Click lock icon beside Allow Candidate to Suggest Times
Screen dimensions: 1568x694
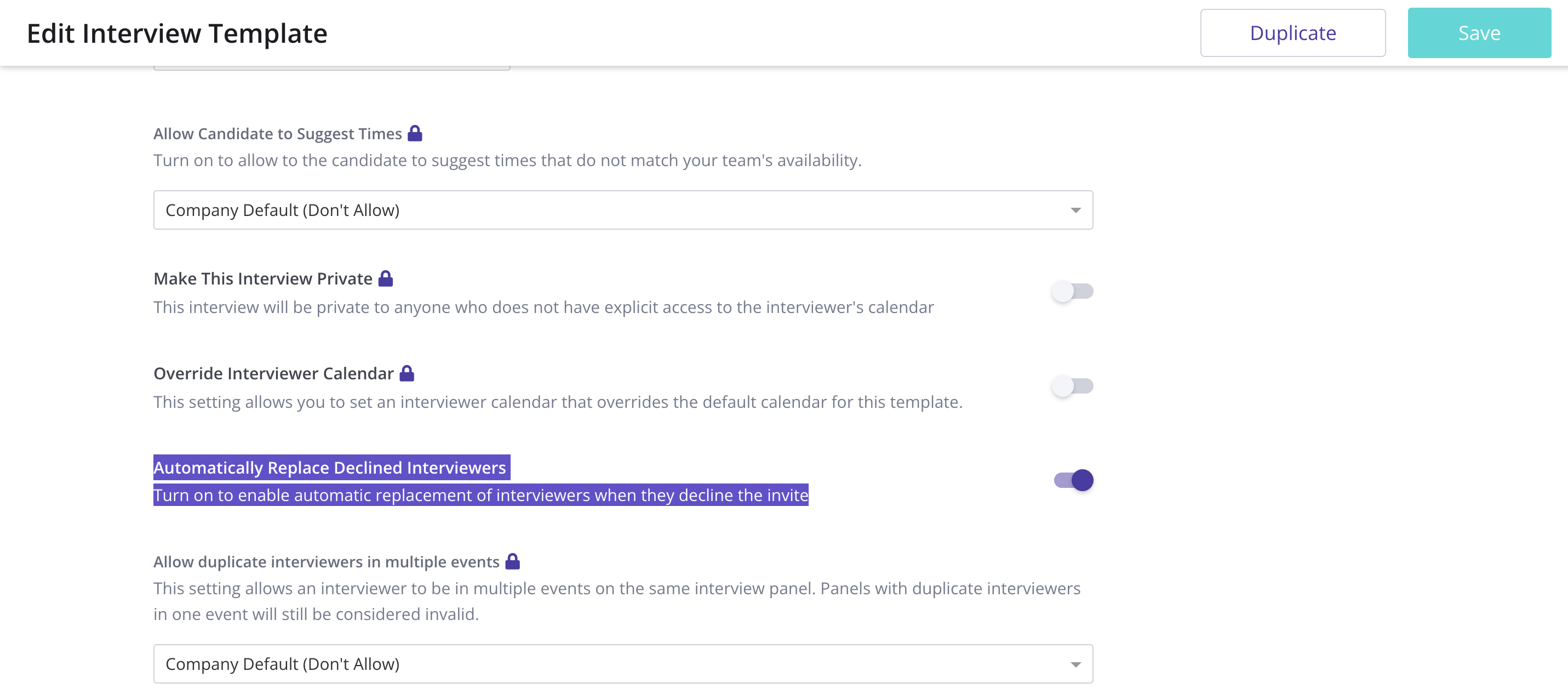click(x=415, y=133)
